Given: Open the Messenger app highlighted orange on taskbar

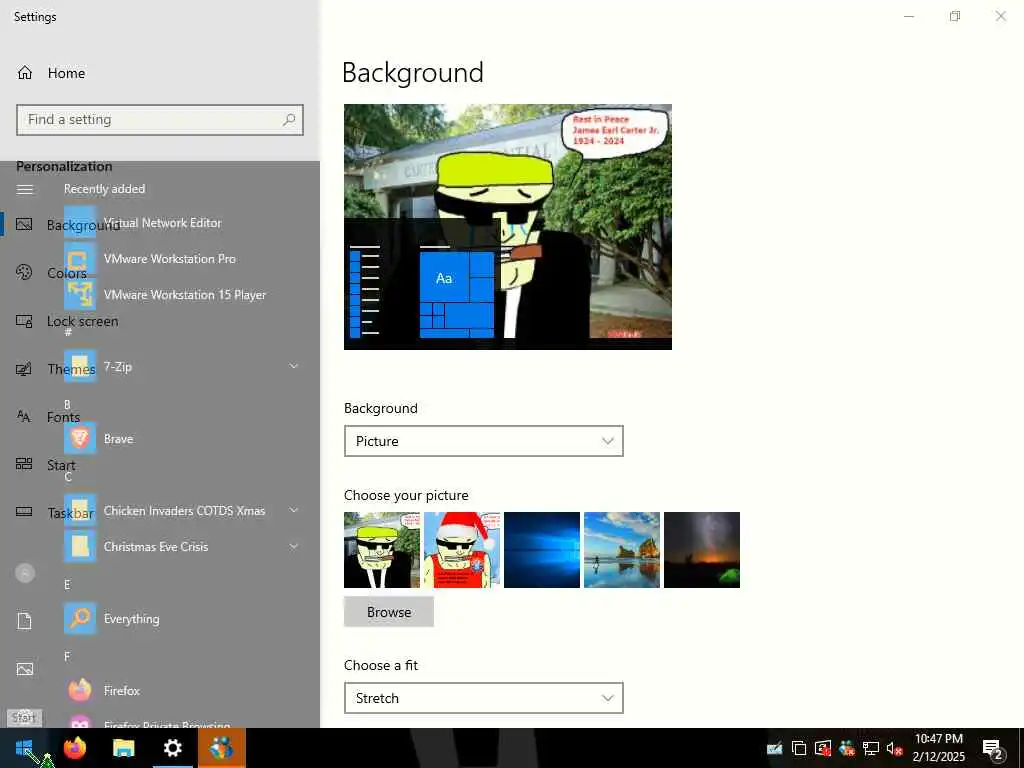Looking at the screenshot, I should 221,747.
